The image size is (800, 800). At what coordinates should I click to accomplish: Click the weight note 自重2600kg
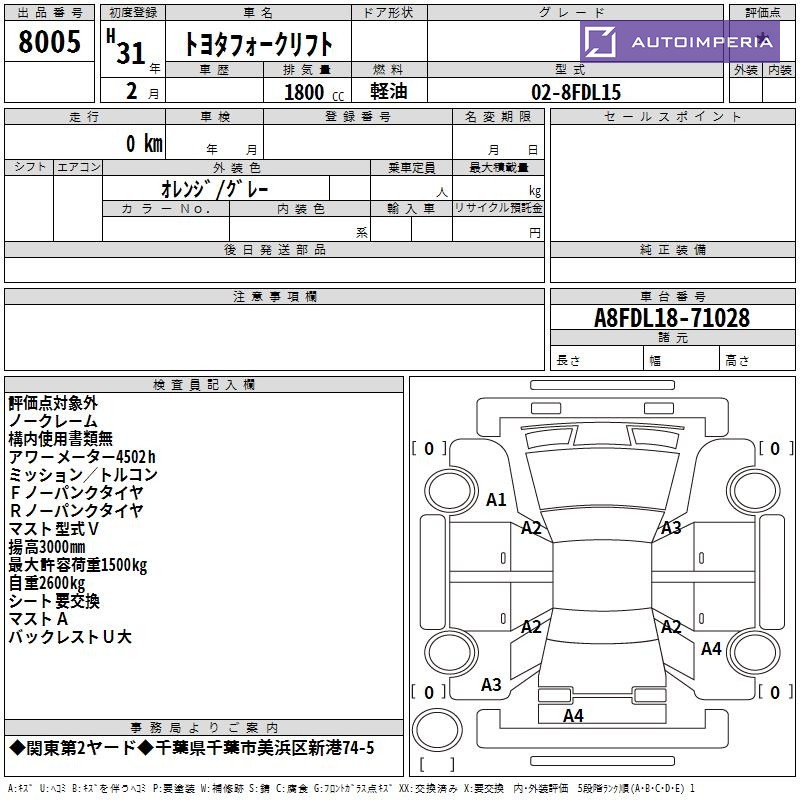coord(47,583)
